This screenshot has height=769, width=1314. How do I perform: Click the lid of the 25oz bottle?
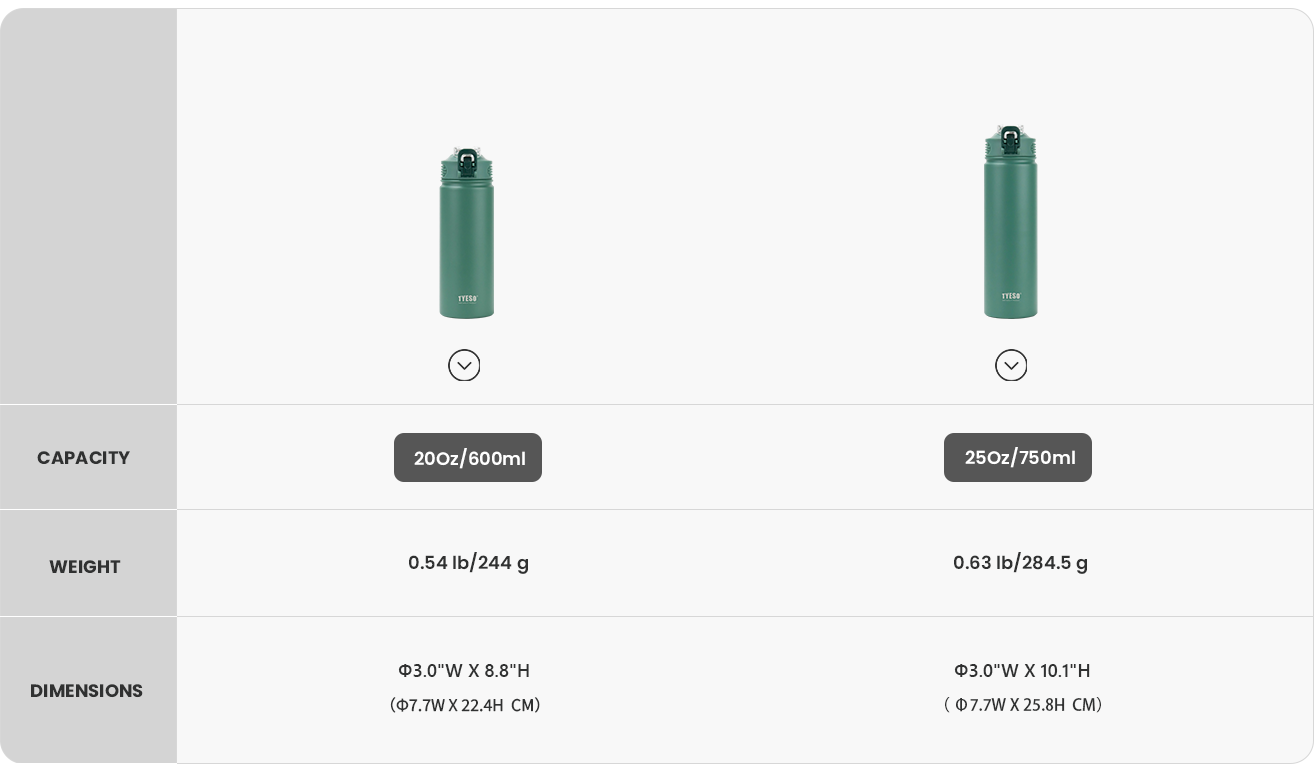(1010, 141)
